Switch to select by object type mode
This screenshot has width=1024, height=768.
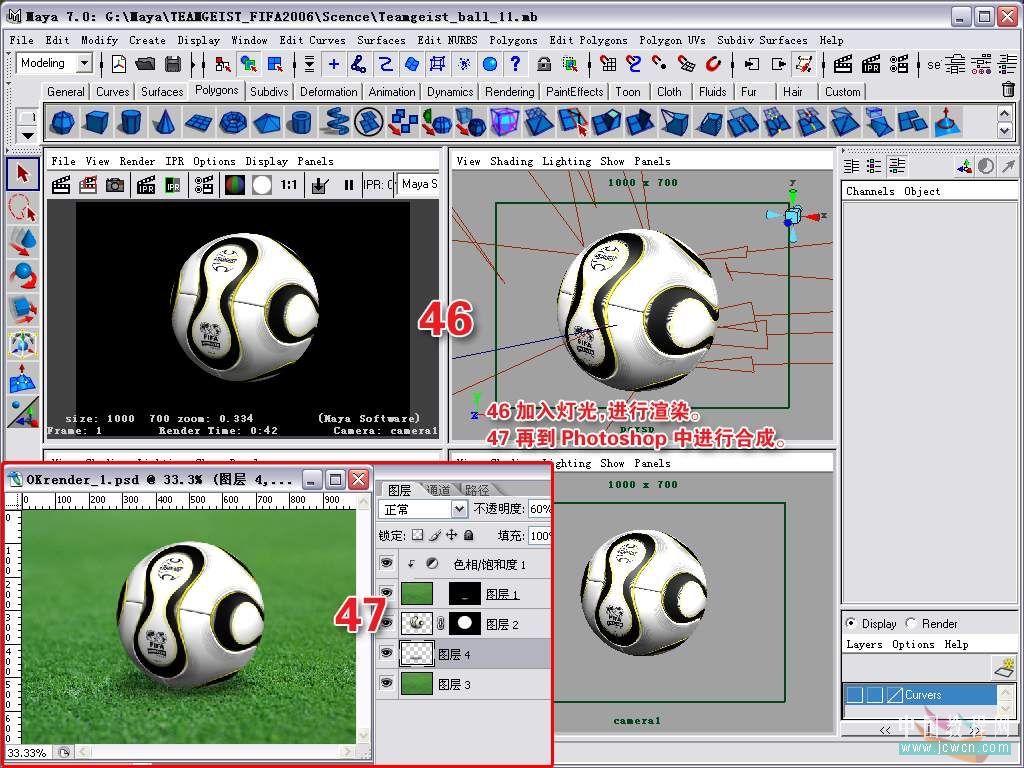[248, 64]
